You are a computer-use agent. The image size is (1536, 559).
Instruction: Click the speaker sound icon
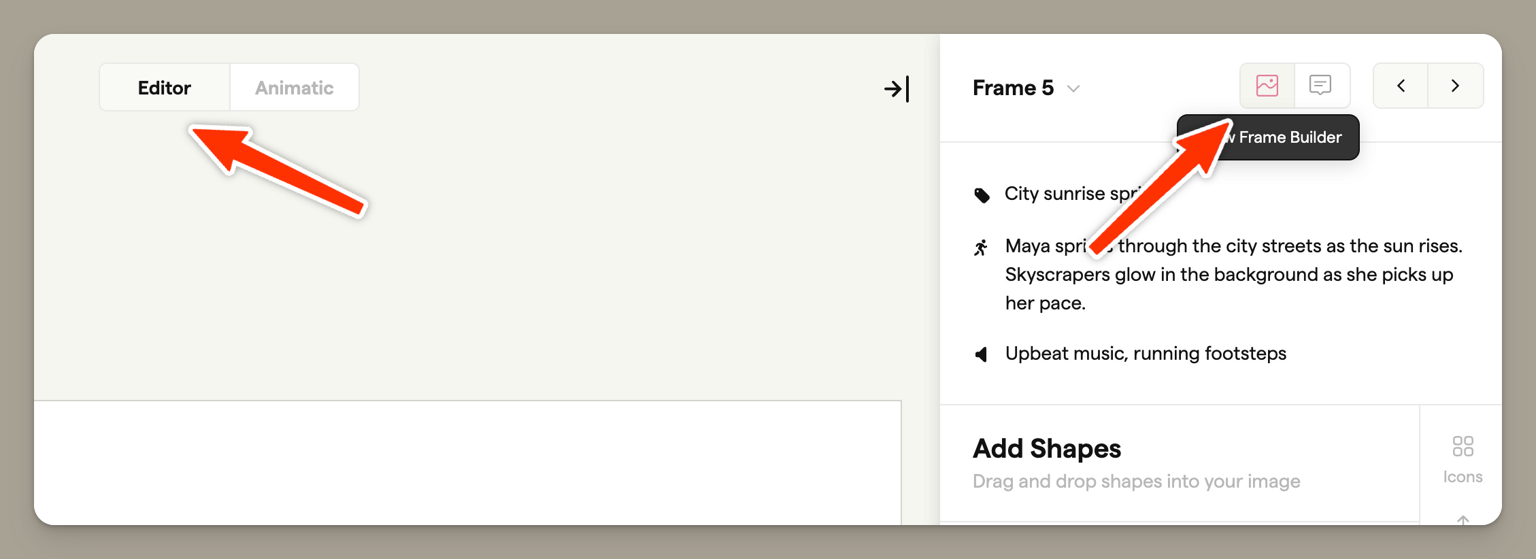pyautogui.click(x=982, y=354)
